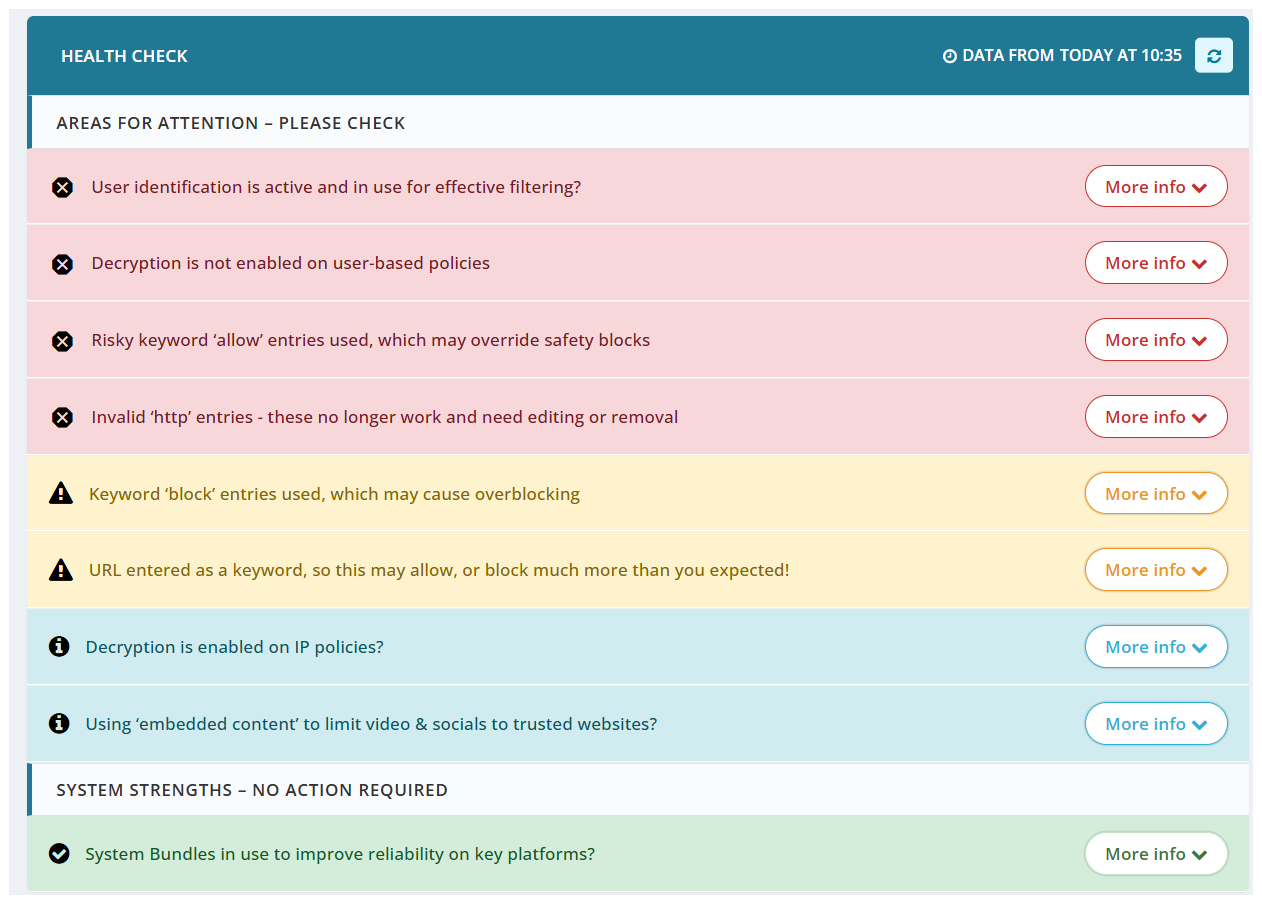Click error icon beside Decryption not enabled row
1262x904 pixels.
pos(62,264)
